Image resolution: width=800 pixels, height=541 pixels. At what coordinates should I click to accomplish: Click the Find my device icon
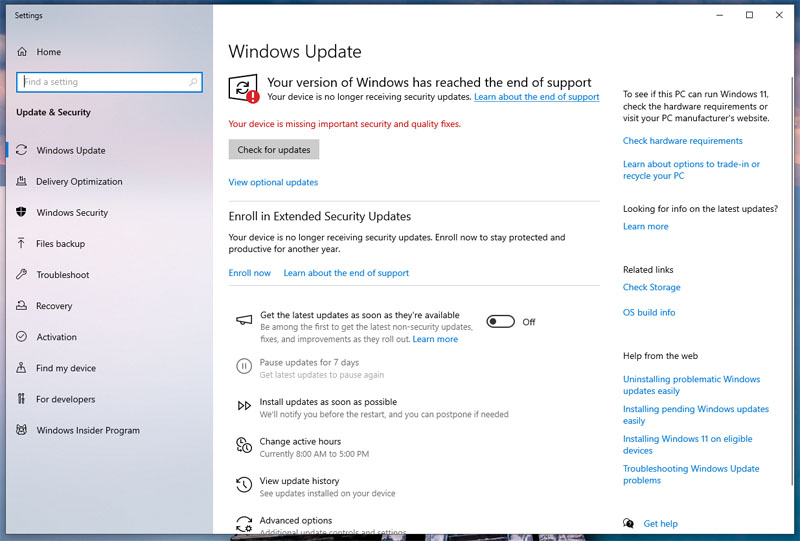click(x=21, y=368)
